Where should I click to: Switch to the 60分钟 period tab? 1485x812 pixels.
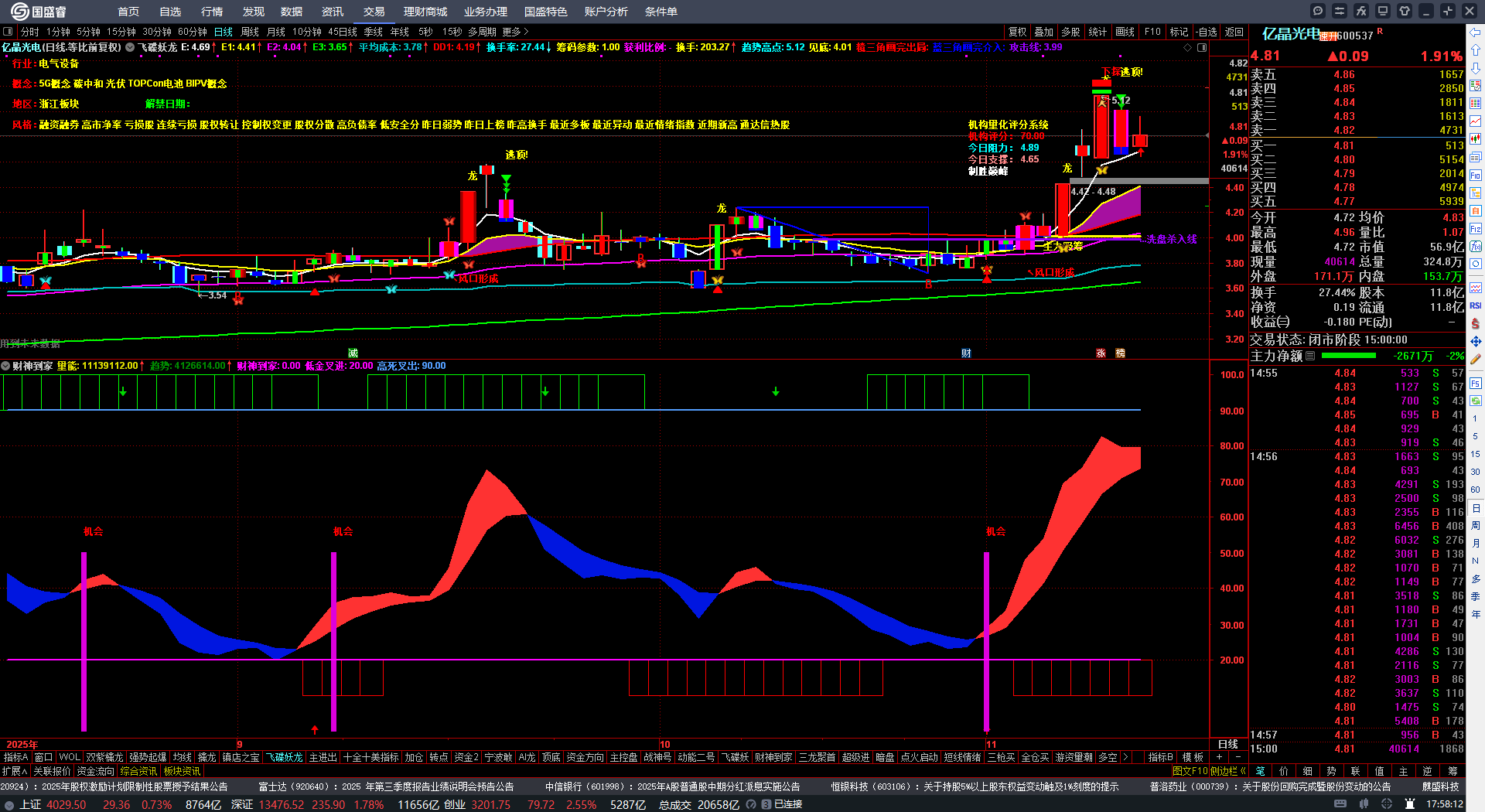193,32
